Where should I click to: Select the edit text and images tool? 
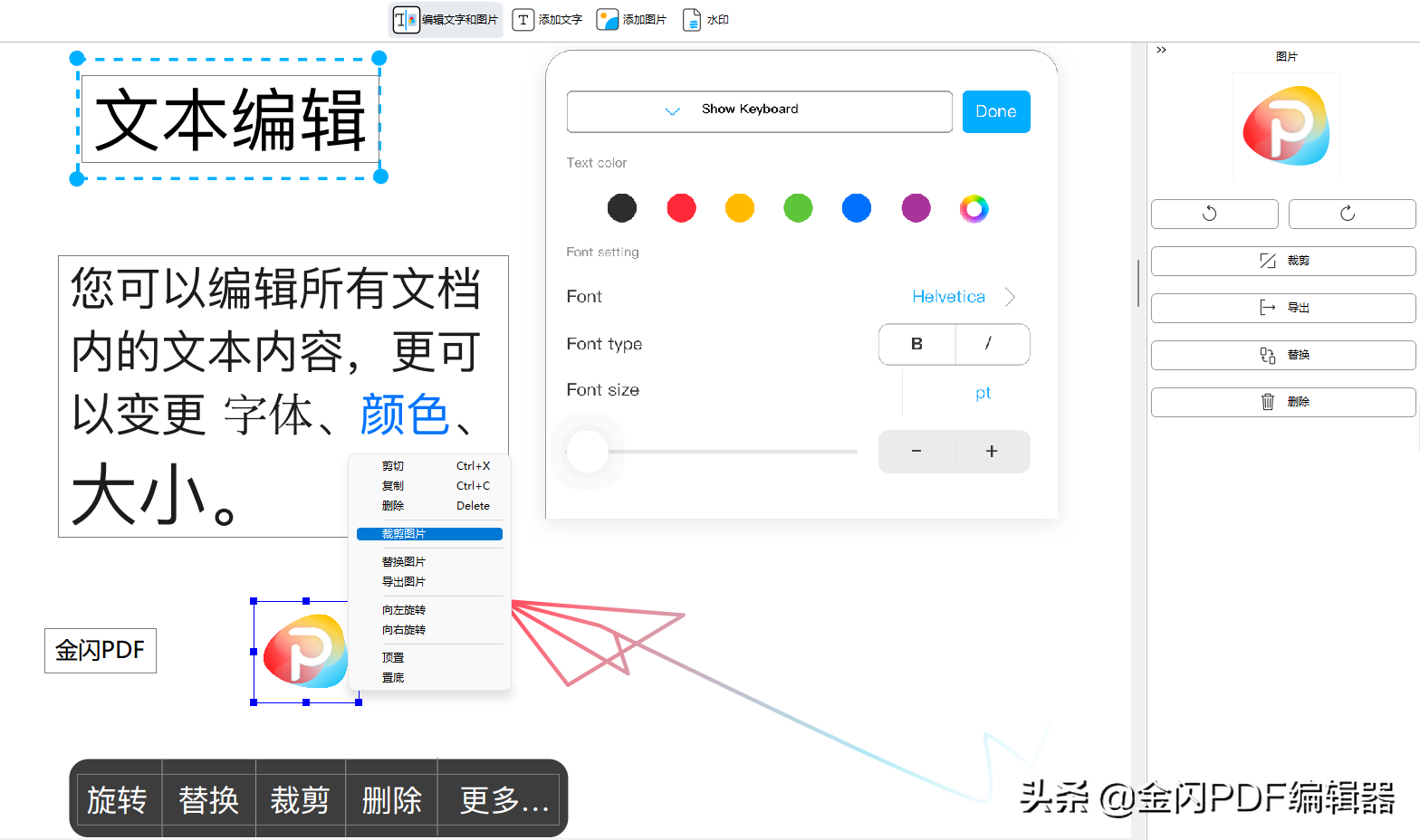(446, 20)
